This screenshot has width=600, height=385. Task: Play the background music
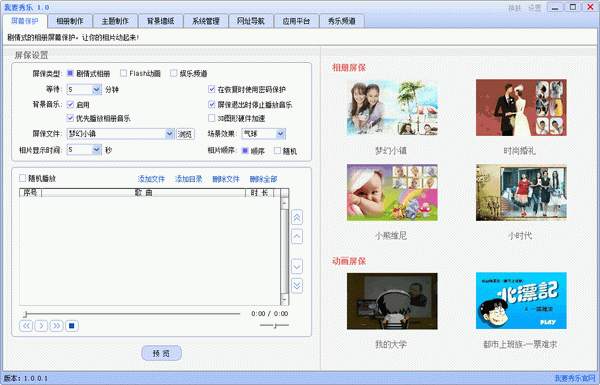point(41,326)
